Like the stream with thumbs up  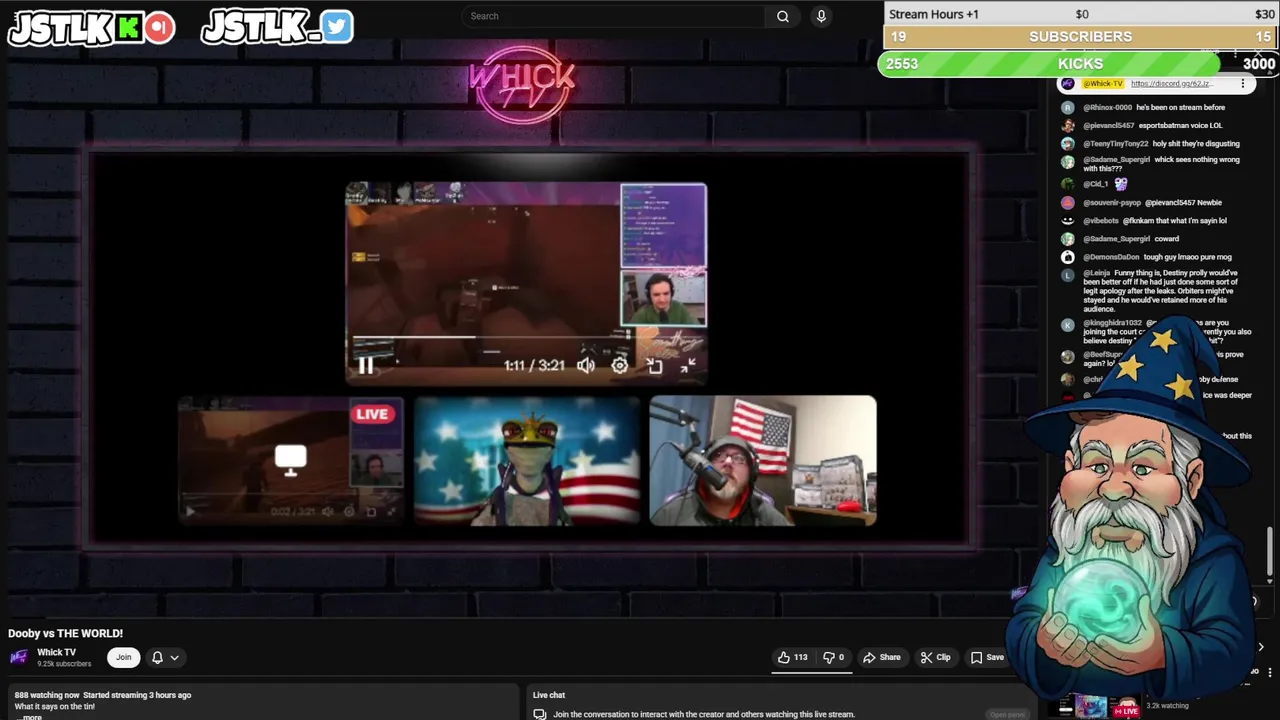pos(792,657)
